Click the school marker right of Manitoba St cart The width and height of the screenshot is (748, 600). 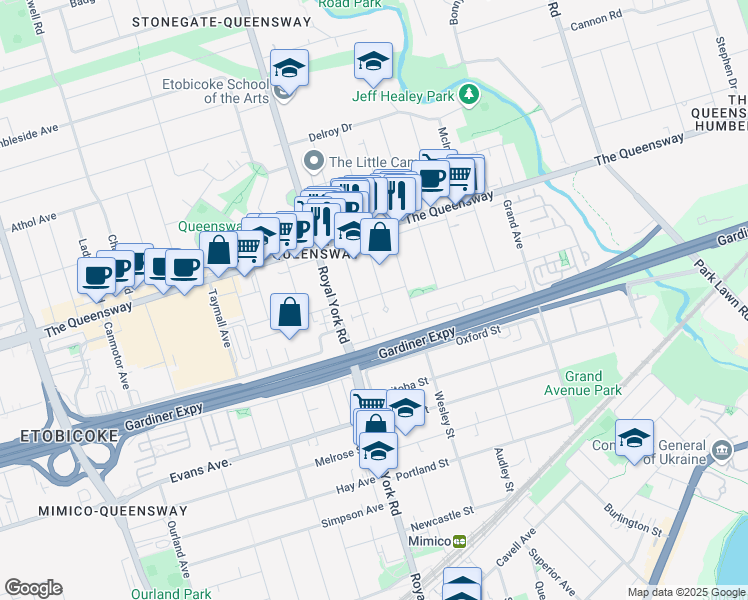(405, 412)
